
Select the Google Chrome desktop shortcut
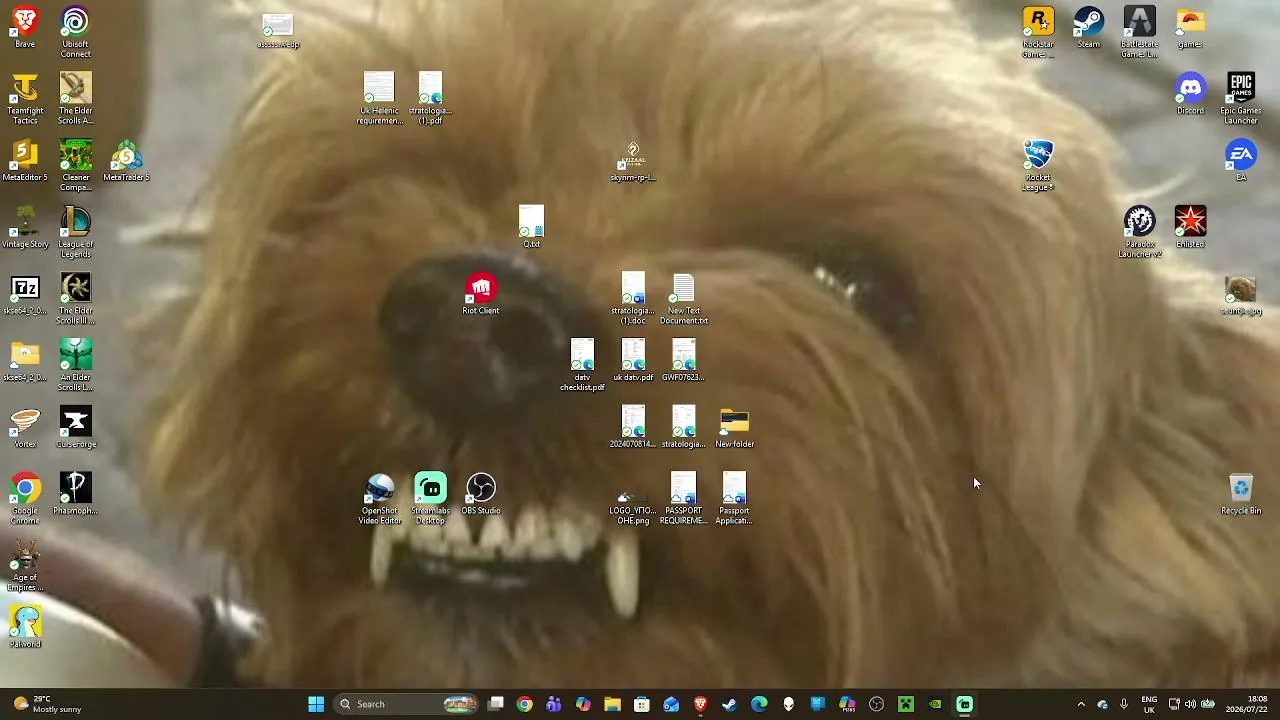tap(25, 499)
